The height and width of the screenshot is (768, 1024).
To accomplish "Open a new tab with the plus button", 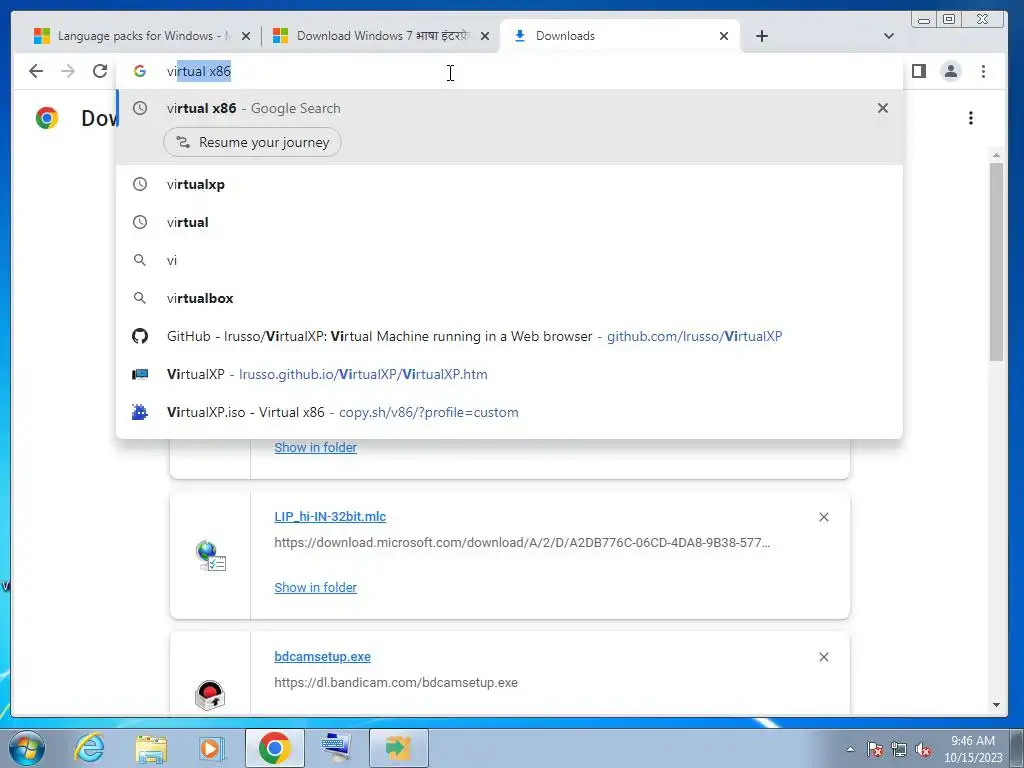I will [x=761, y=36].
